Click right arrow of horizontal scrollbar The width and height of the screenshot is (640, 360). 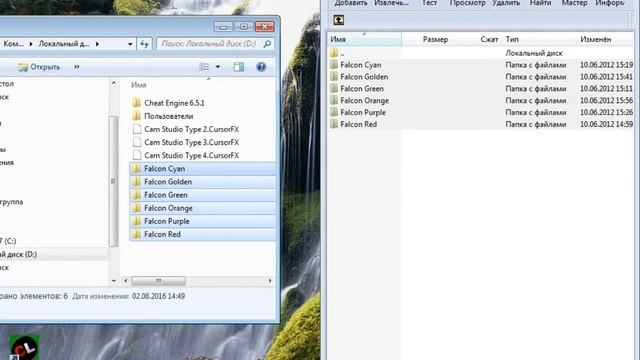[270, 281]
